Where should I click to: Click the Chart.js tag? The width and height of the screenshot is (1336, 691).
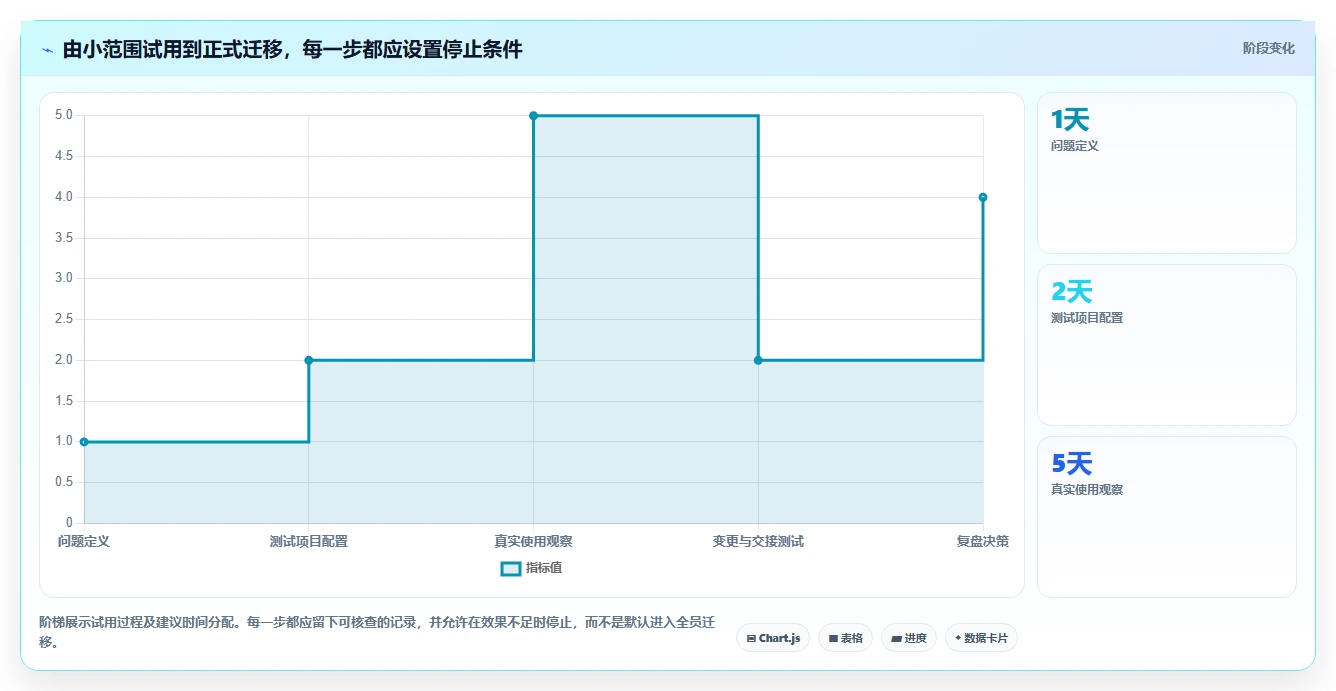click(773, 638)
